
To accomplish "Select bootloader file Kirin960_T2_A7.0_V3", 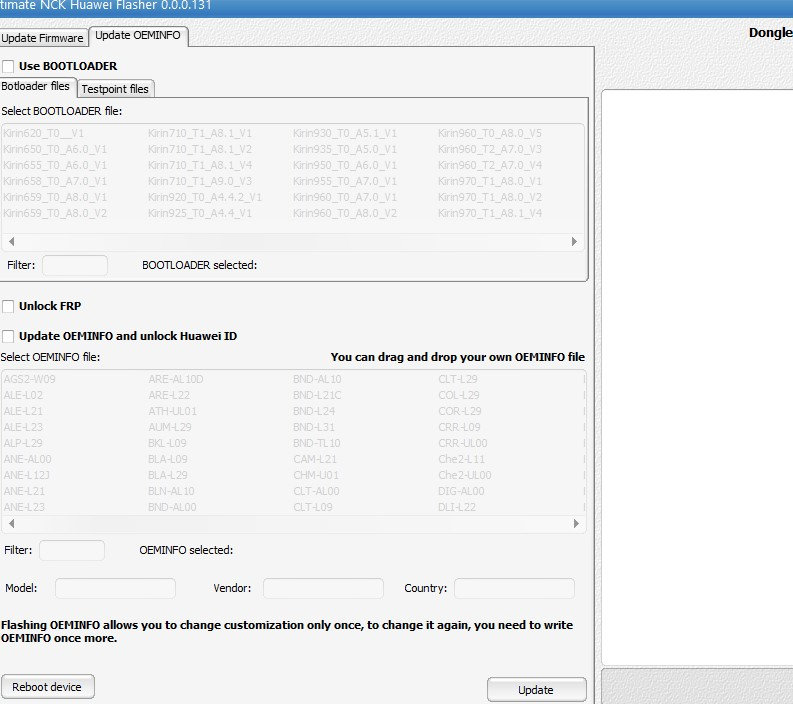I will (490, 150).
